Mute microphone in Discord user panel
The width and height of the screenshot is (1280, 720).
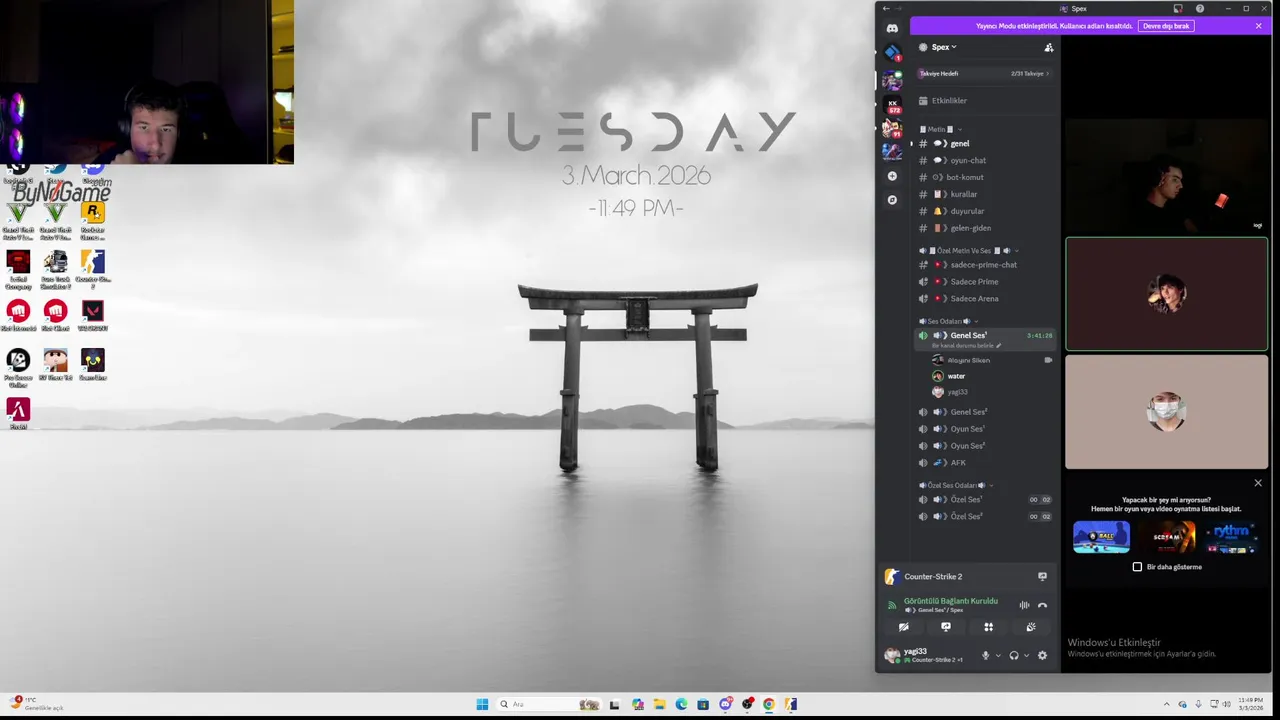pos(985,656)
